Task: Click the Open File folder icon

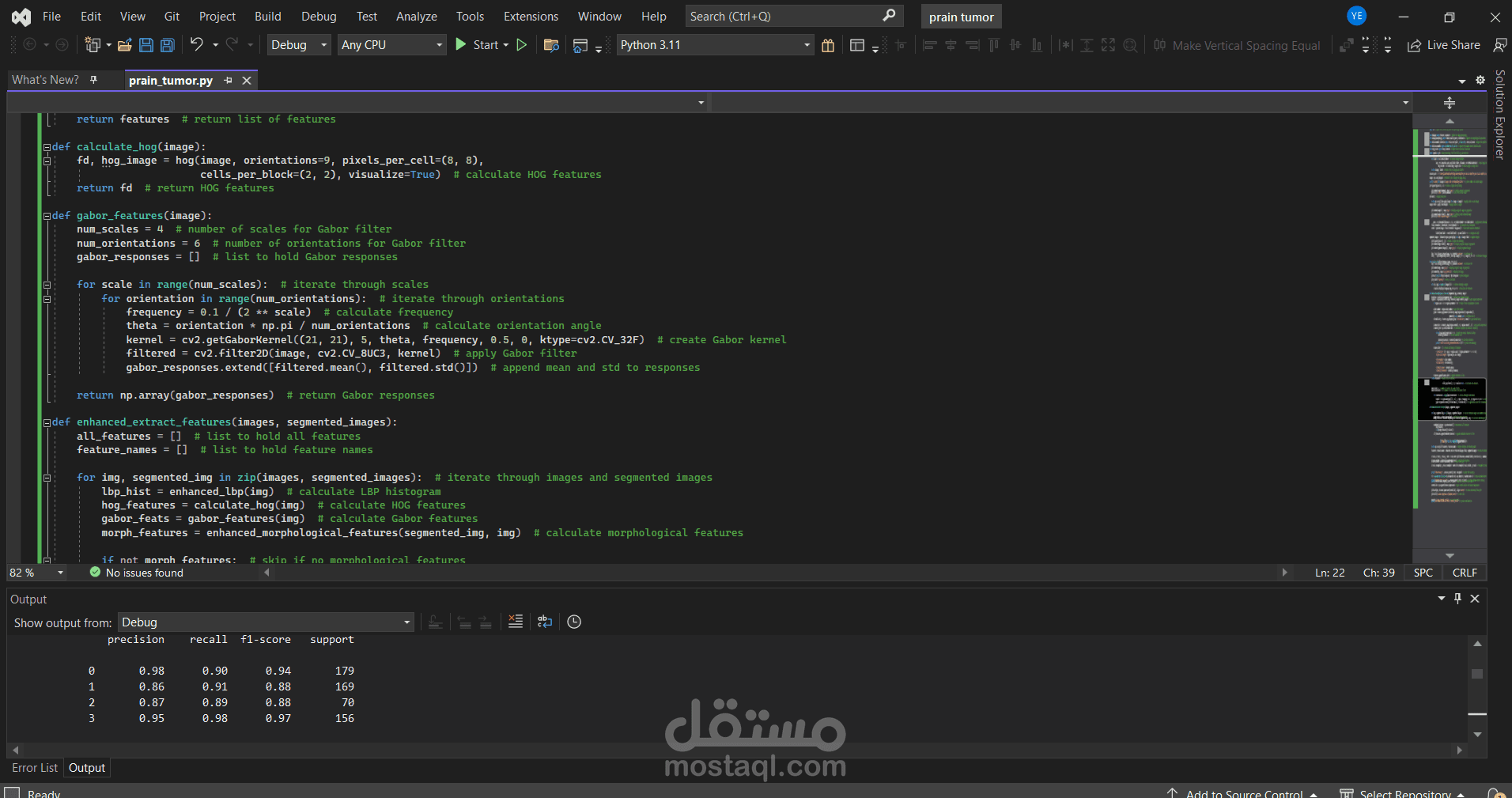Action: pyautogui.click(x=124, y=45)
